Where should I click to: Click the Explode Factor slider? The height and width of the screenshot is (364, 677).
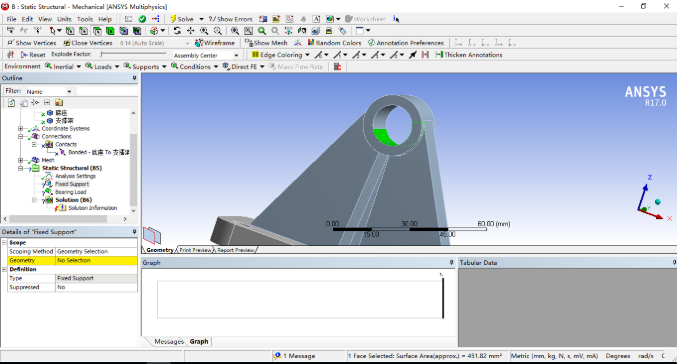pyautogui.click(x=133, y=54)
